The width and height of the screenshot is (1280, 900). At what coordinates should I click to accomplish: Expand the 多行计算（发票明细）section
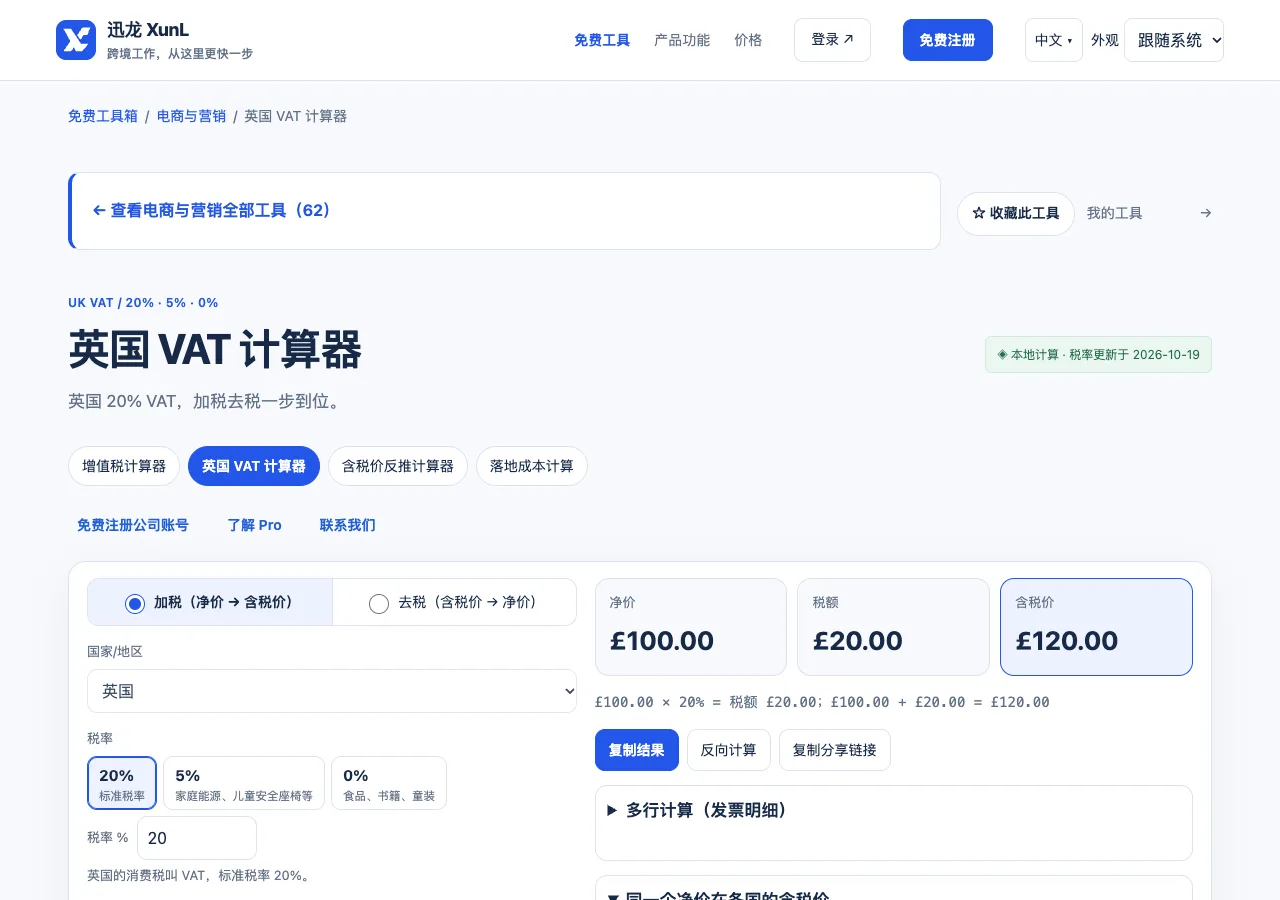pyautogui.click(x=894, y=811)
